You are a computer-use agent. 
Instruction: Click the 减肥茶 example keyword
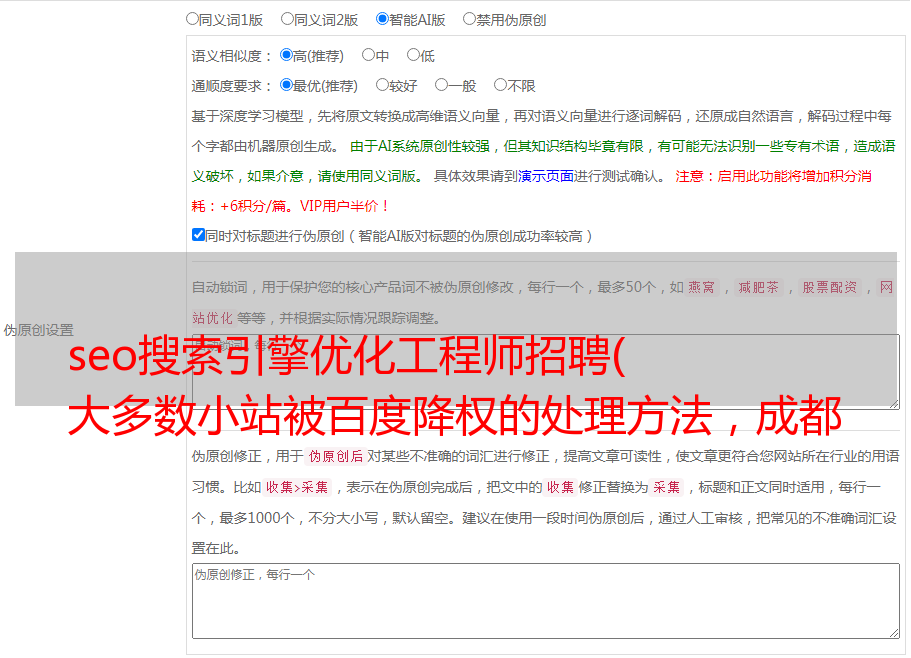click(759, 287)
